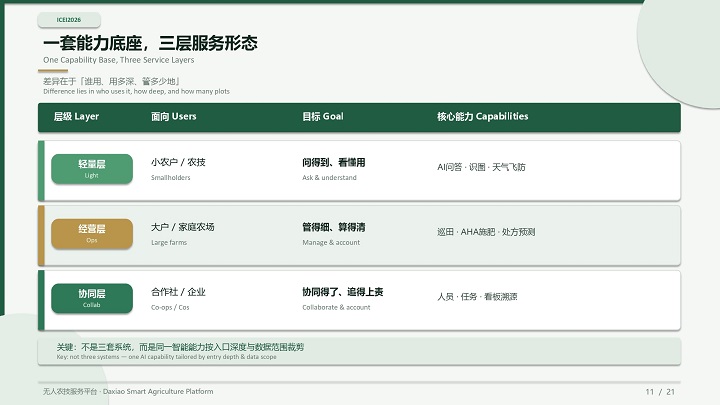Click the Large farms label

click(169, 242)
